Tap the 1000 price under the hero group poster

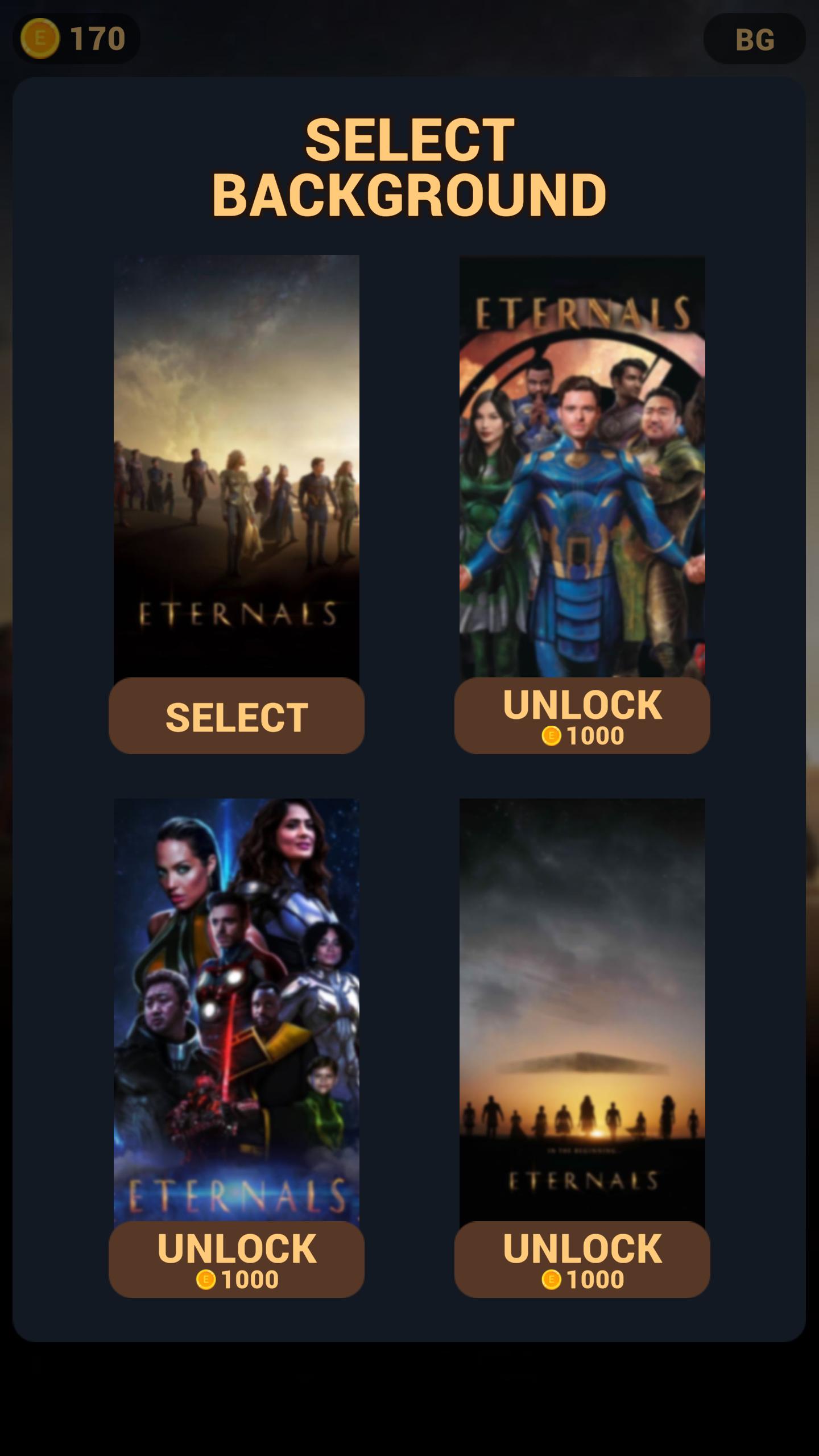pyautogui.click(x=595, y=736)
